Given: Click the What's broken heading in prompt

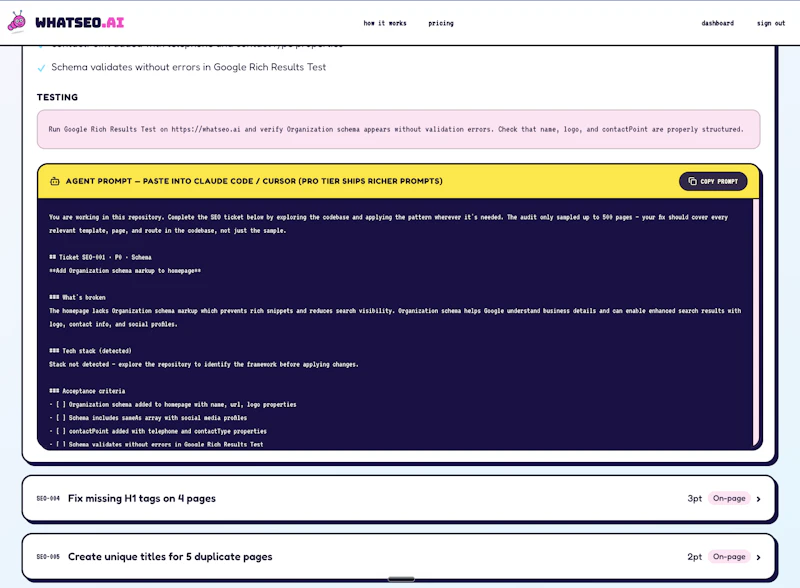Looking at the screenshot, I should (x=77, y=297).
